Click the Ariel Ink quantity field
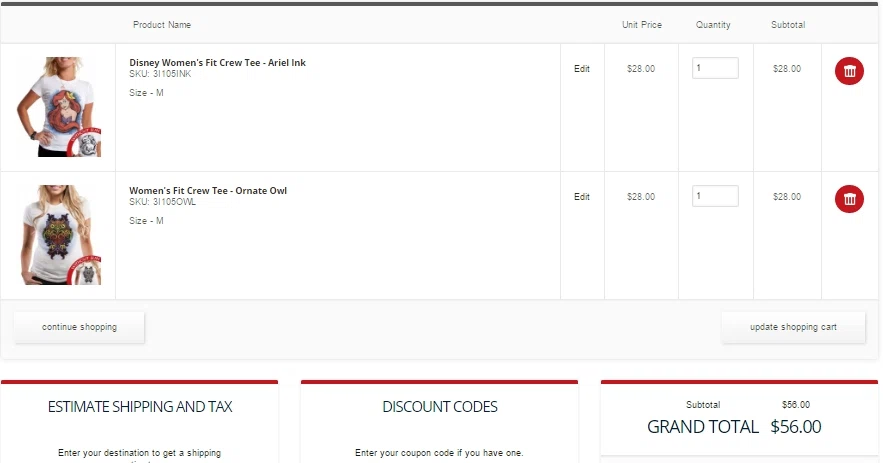The height and width of the screenshot is (463, 883). [x=715, y=68]
